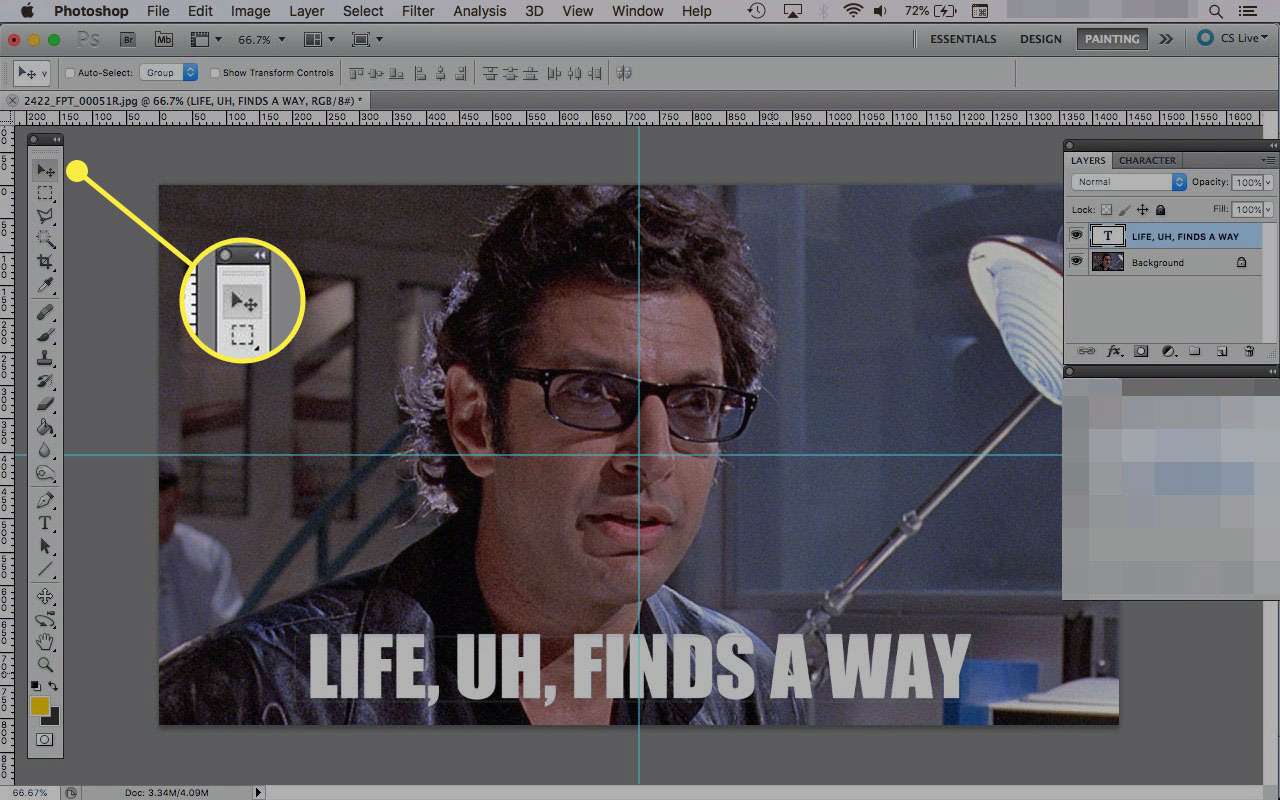This screenshot has height=800, width=1280.
Task: Open the Fill slider dropdown arrow
Action: point(1269,210)
